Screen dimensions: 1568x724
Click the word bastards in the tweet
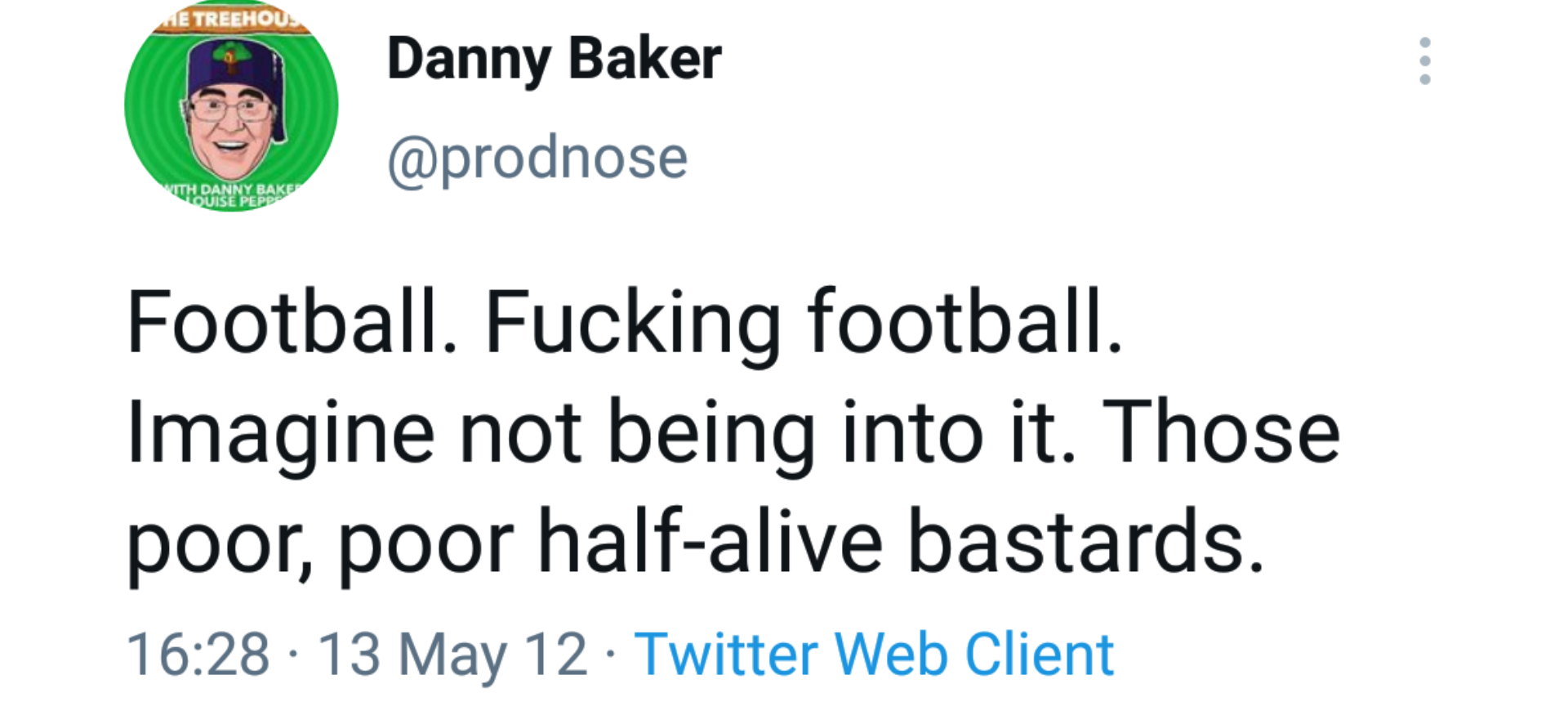tap(1085, 543)
